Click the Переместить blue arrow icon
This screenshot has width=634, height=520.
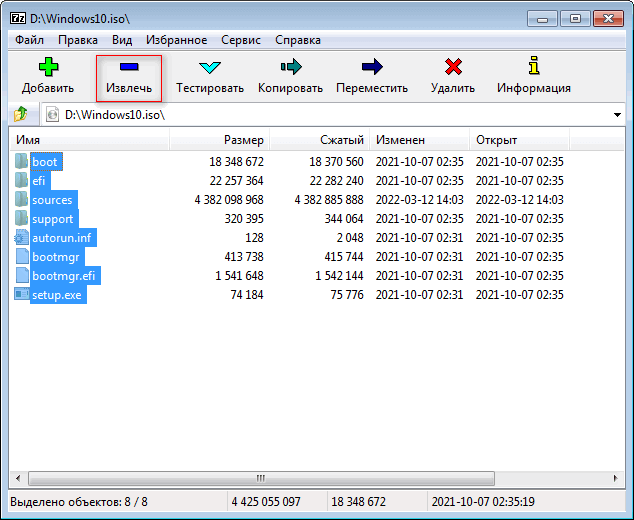(x=372, y=67)
